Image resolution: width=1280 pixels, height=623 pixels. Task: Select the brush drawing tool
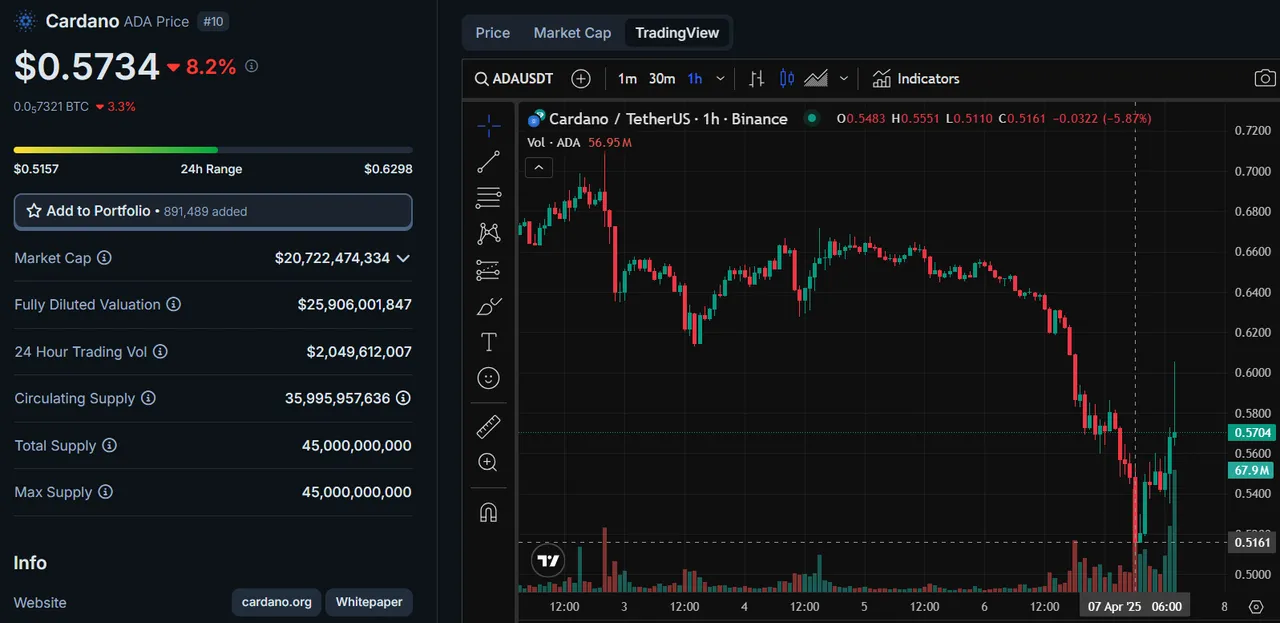(488, 306)
